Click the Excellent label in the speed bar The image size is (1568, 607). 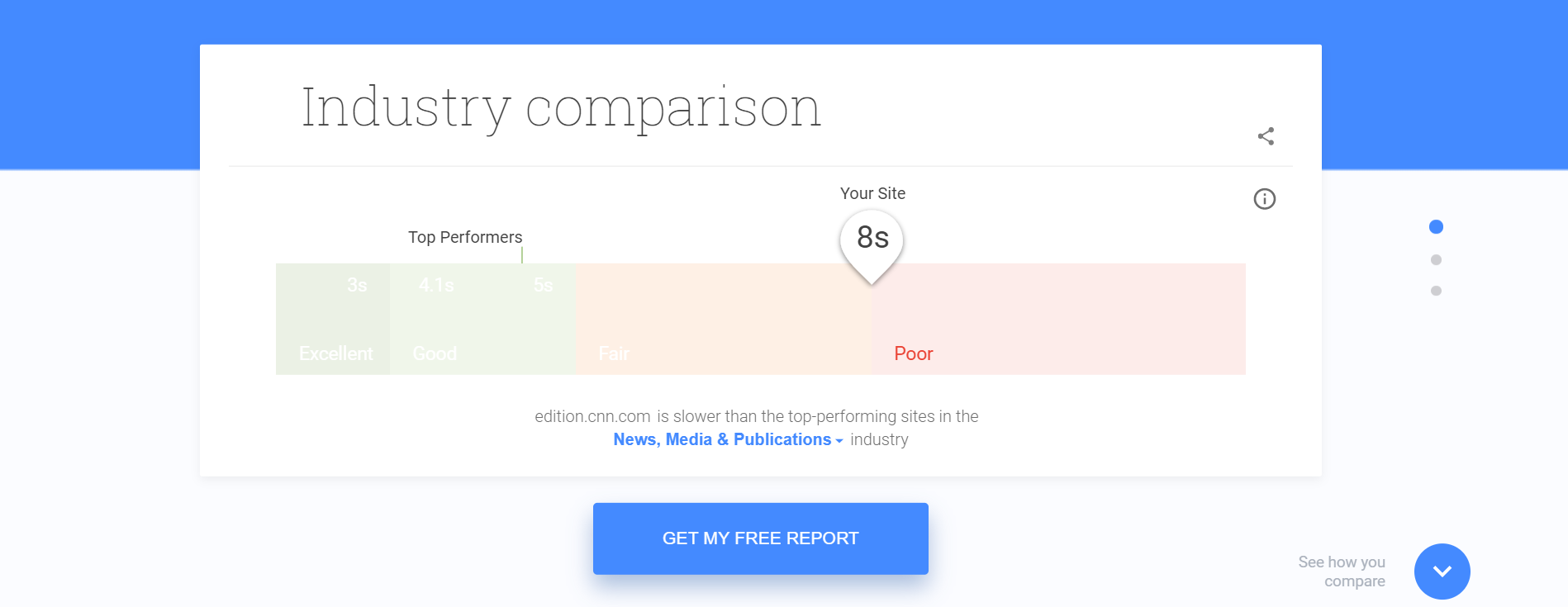[335, 353]
